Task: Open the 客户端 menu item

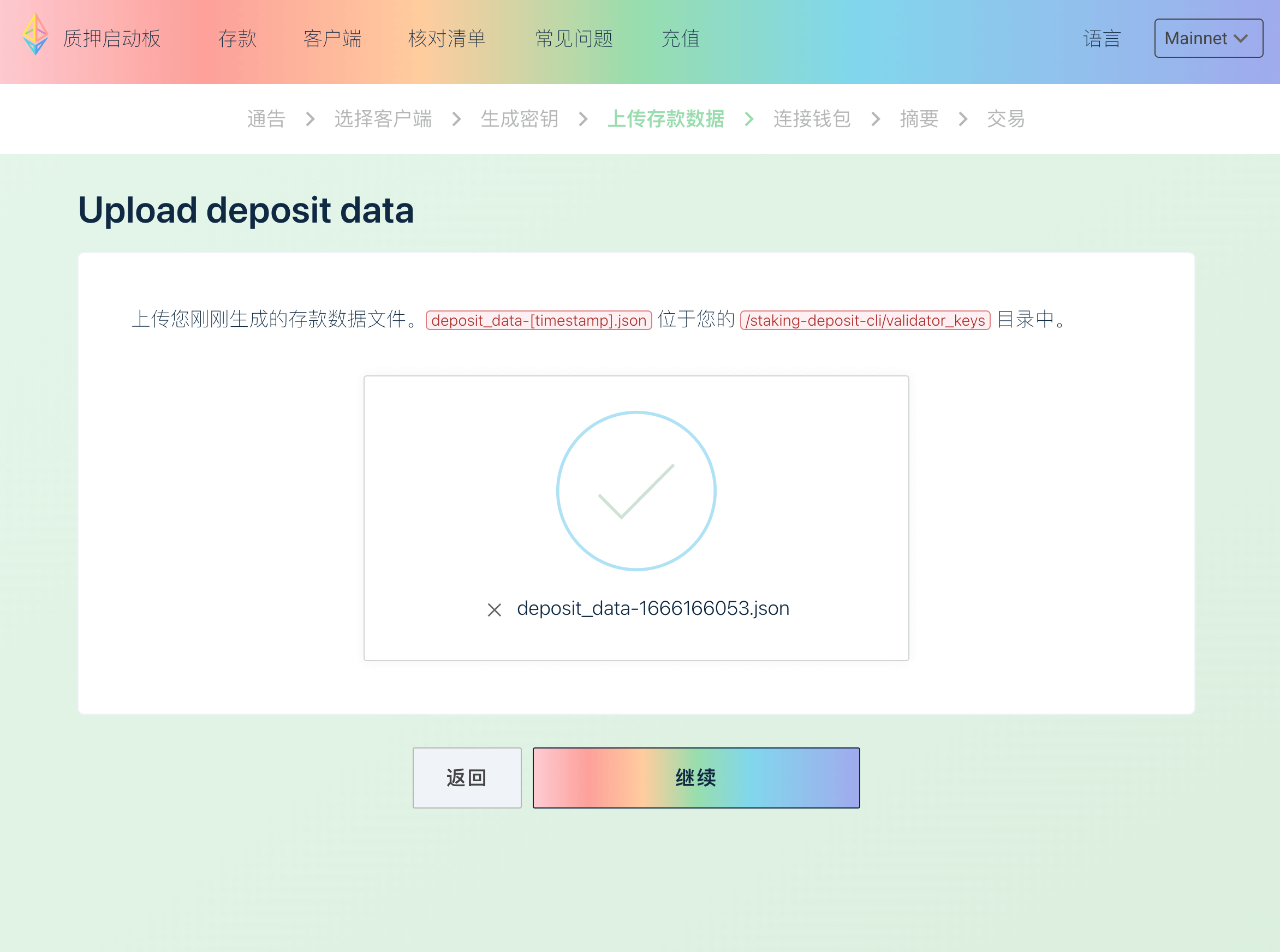Action: click(332, 39)
